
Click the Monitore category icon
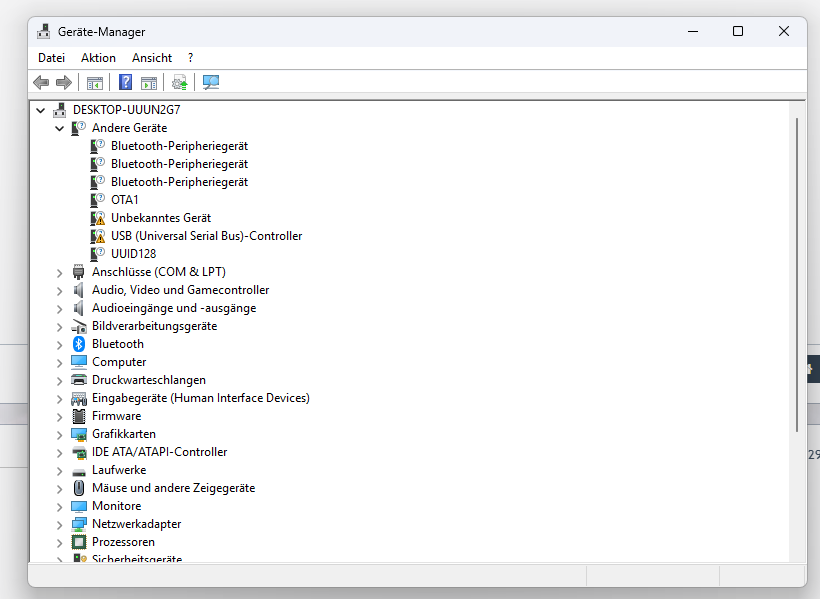pos(79,506)
